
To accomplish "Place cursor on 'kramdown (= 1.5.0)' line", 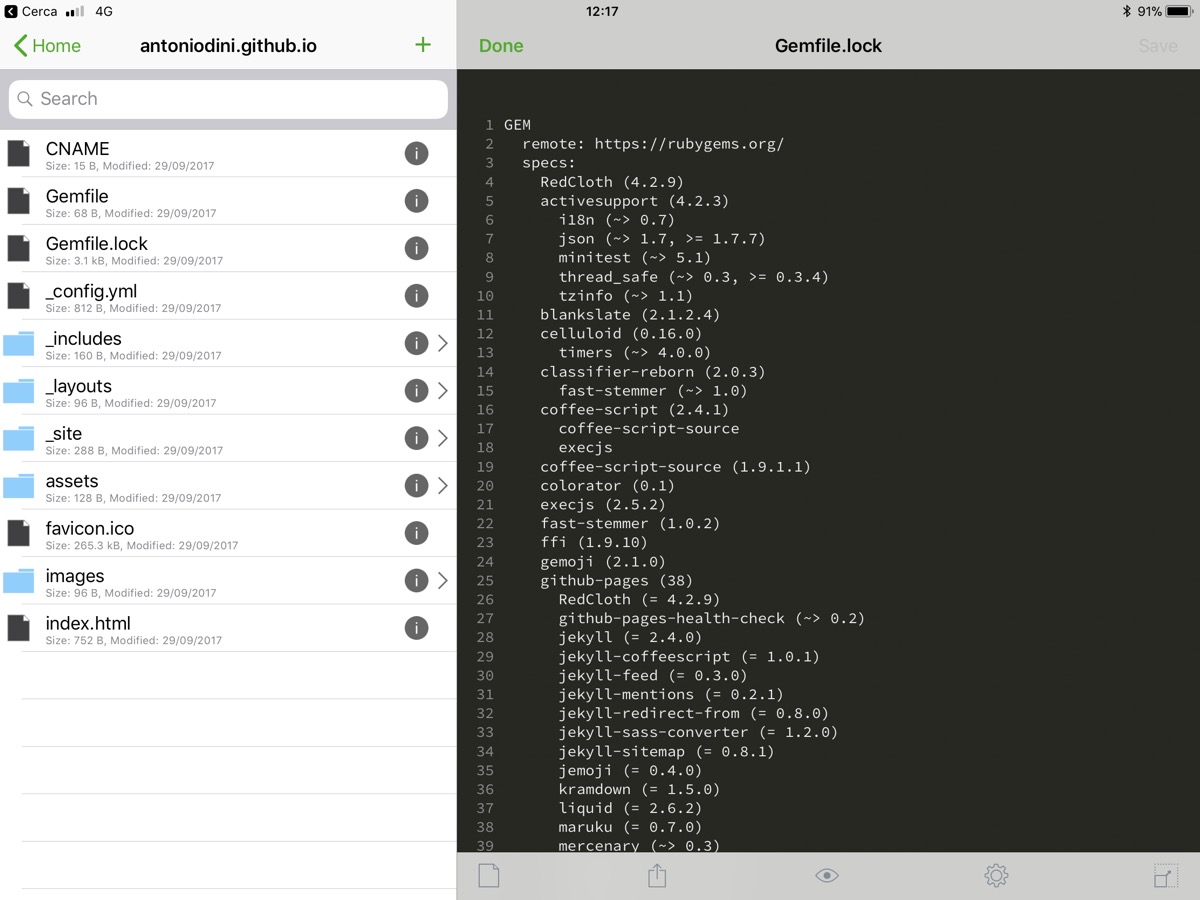I will (x=639, y=789).
